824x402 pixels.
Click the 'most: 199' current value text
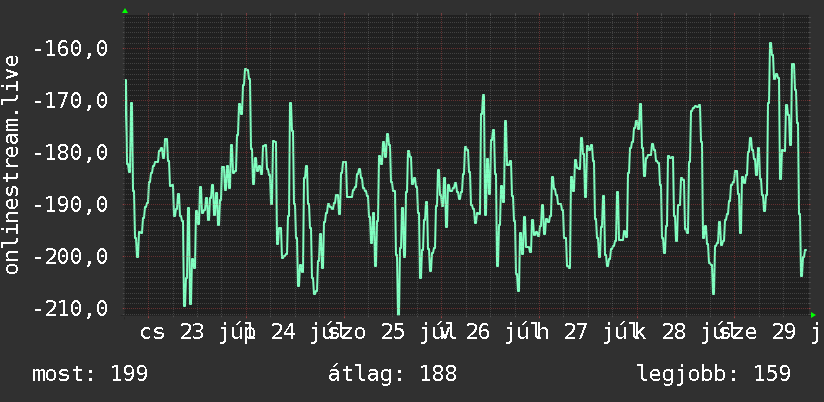pyautogui.click(x=90, y=374)
